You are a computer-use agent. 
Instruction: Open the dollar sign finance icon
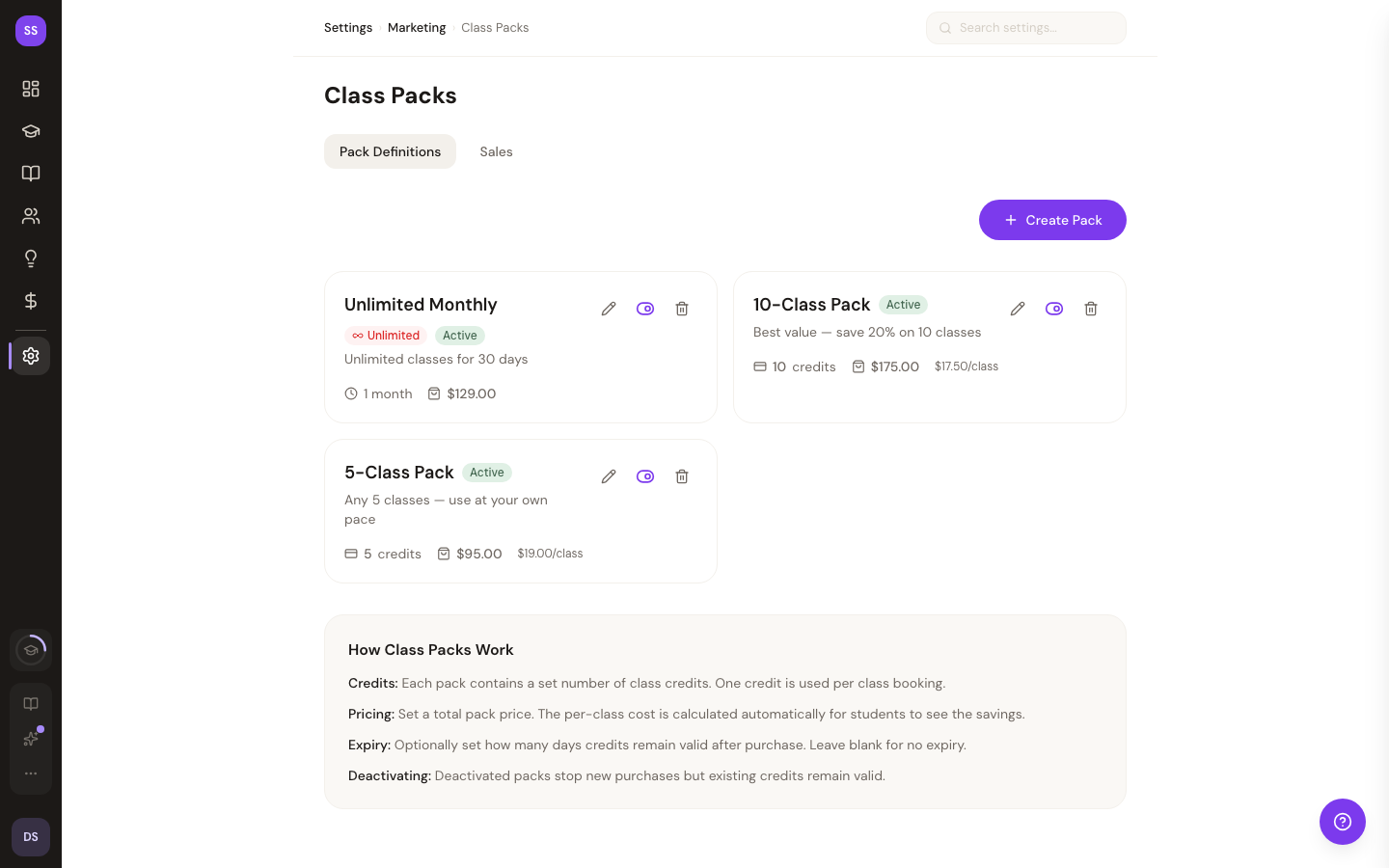31,301
